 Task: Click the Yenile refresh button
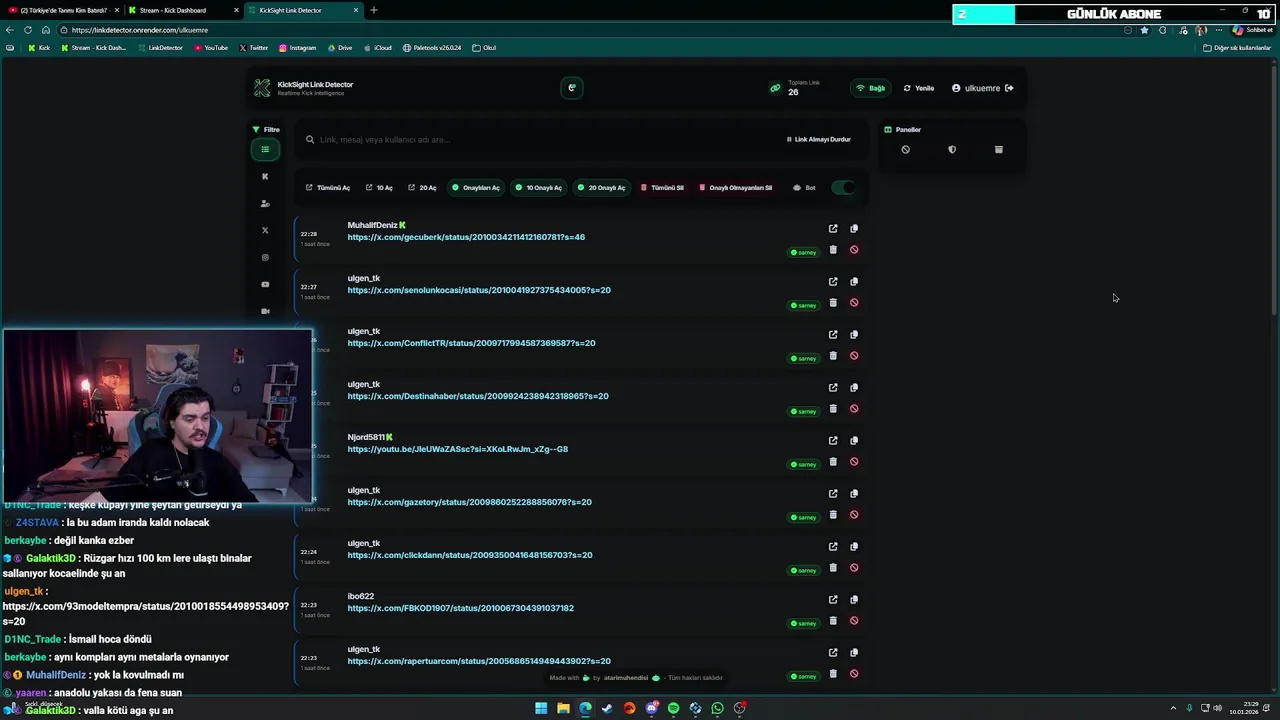tap(919, 88)
